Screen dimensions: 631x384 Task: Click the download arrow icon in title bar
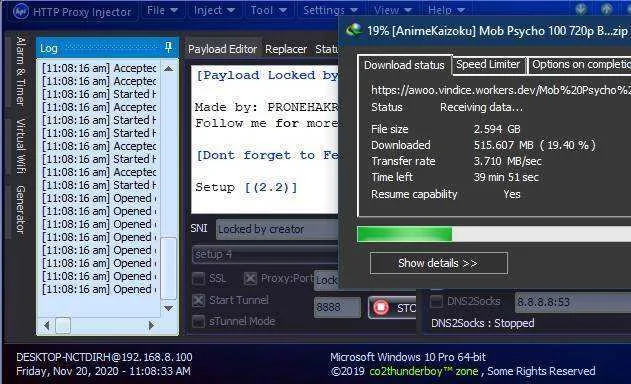(580, 9)
